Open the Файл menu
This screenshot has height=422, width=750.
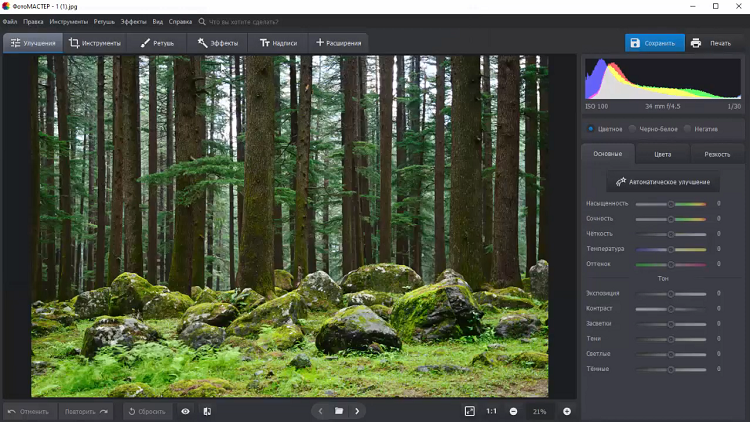[10, 21]
